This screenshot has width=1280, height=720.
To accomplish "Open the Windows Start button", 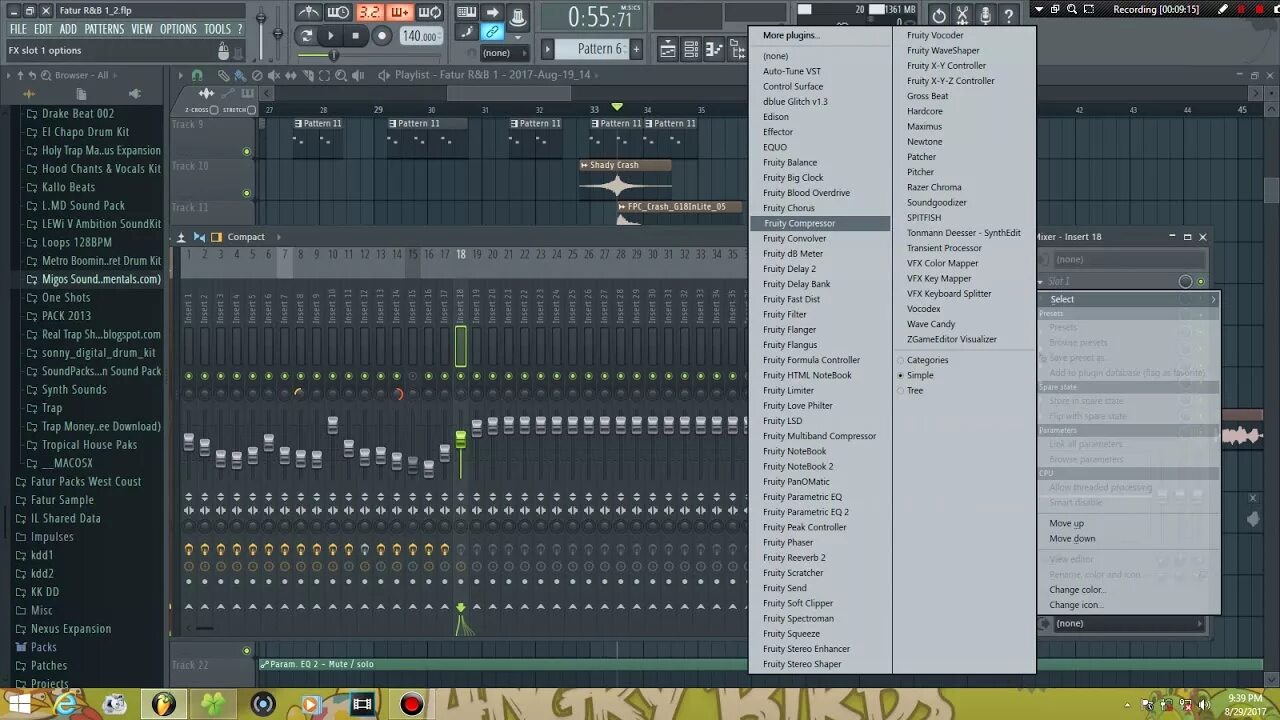I will [19, 704].
